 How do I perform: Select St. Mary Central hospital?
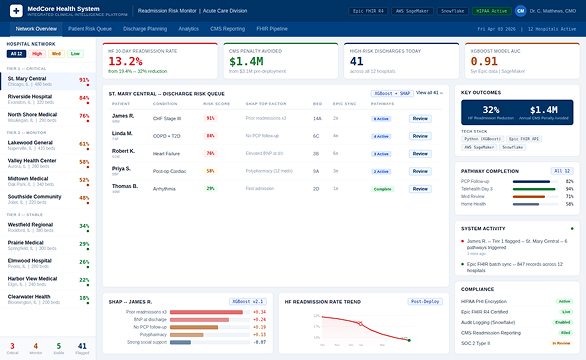coord(48,81)
